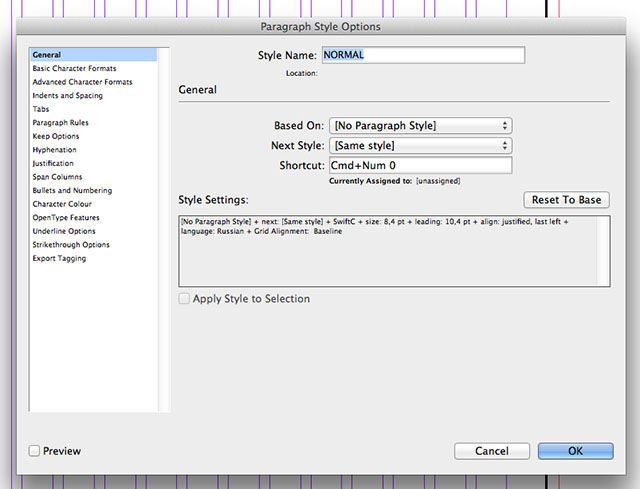Toggle Apply Style to Selection checkbox

click(x=184, y=298)
